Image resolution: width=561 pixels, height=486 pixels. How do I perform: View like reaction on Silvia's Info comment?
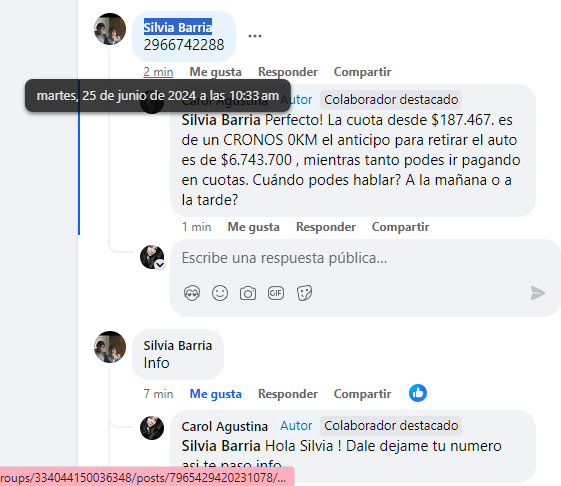pos(418,393)
